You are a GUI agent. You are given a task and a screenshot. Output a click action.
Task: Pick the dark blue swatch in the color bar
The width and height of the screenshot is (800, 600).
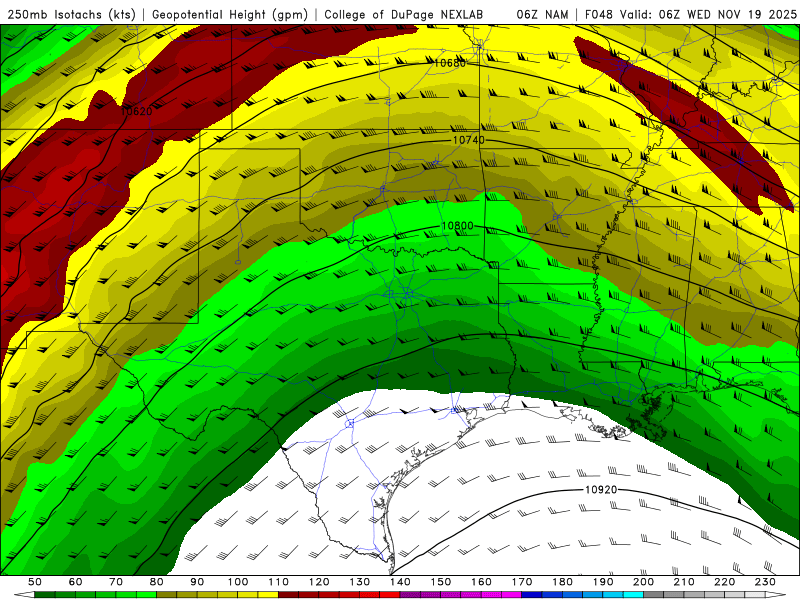(x=532, y=595)
